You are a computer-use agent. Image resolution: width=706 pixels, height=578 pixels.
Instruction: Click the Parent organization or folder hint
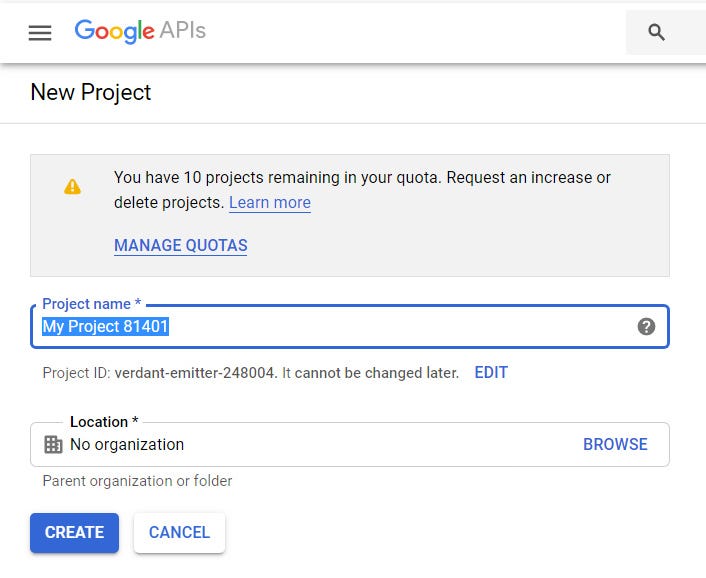(x=137, y=481)
